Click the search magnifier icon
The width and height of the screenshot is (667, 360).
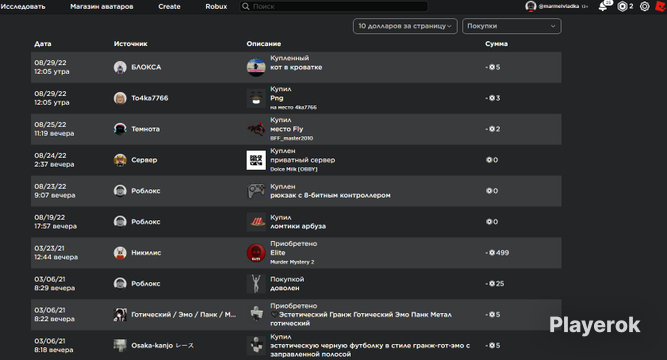[x=245, y=6]
